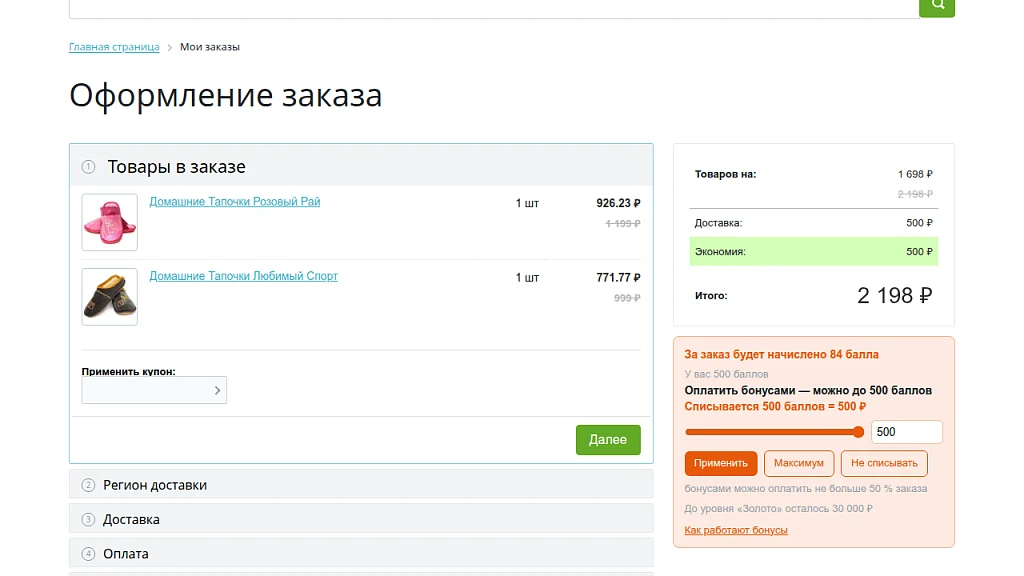This screenshot has width=1024, height=576.
Task: Click the bonus points slider handle
Action: [859, 432]
